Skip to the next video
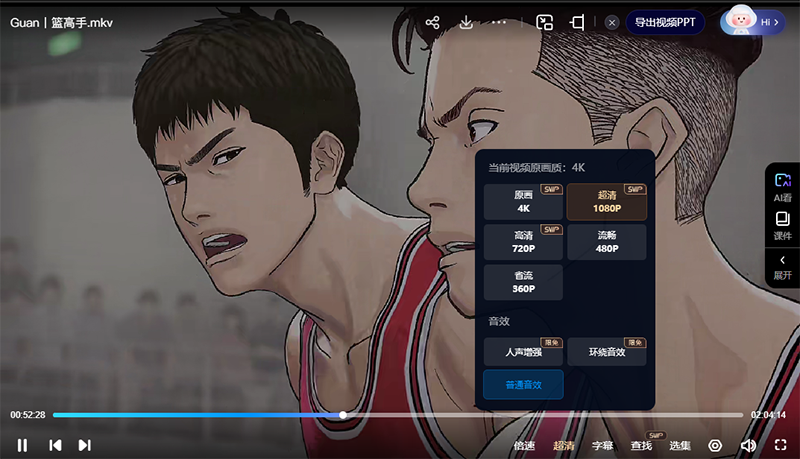This screenshot has height=459, width=800. pyautogui.click(x=85, y=445)
